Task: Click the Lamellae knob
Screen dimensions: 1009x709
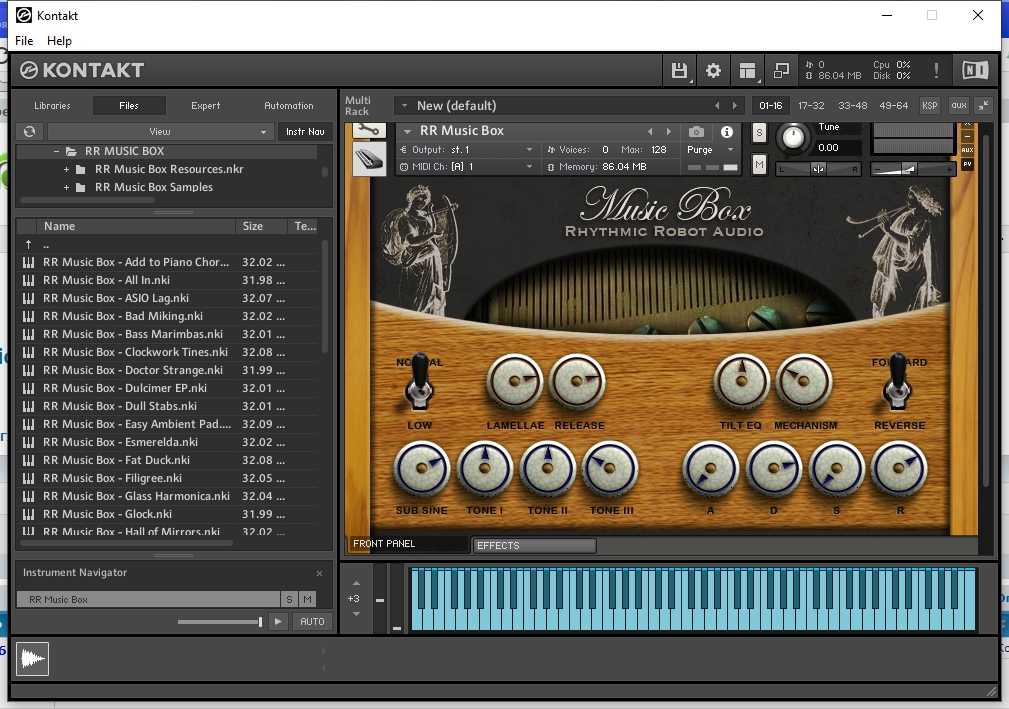Action: tap(514, 382)
